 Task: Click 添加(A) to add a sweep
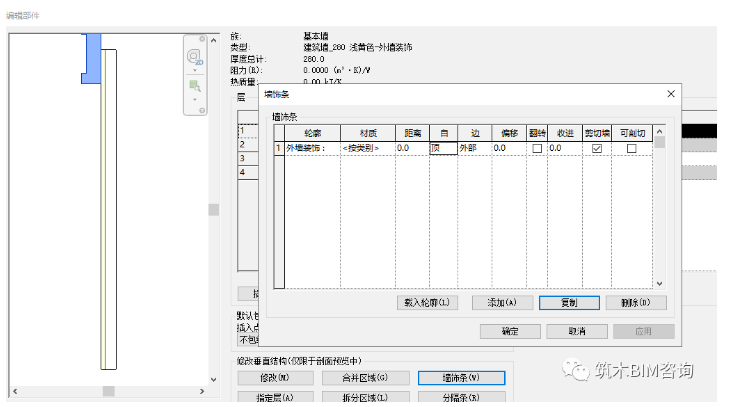click(x=502, y=303)
